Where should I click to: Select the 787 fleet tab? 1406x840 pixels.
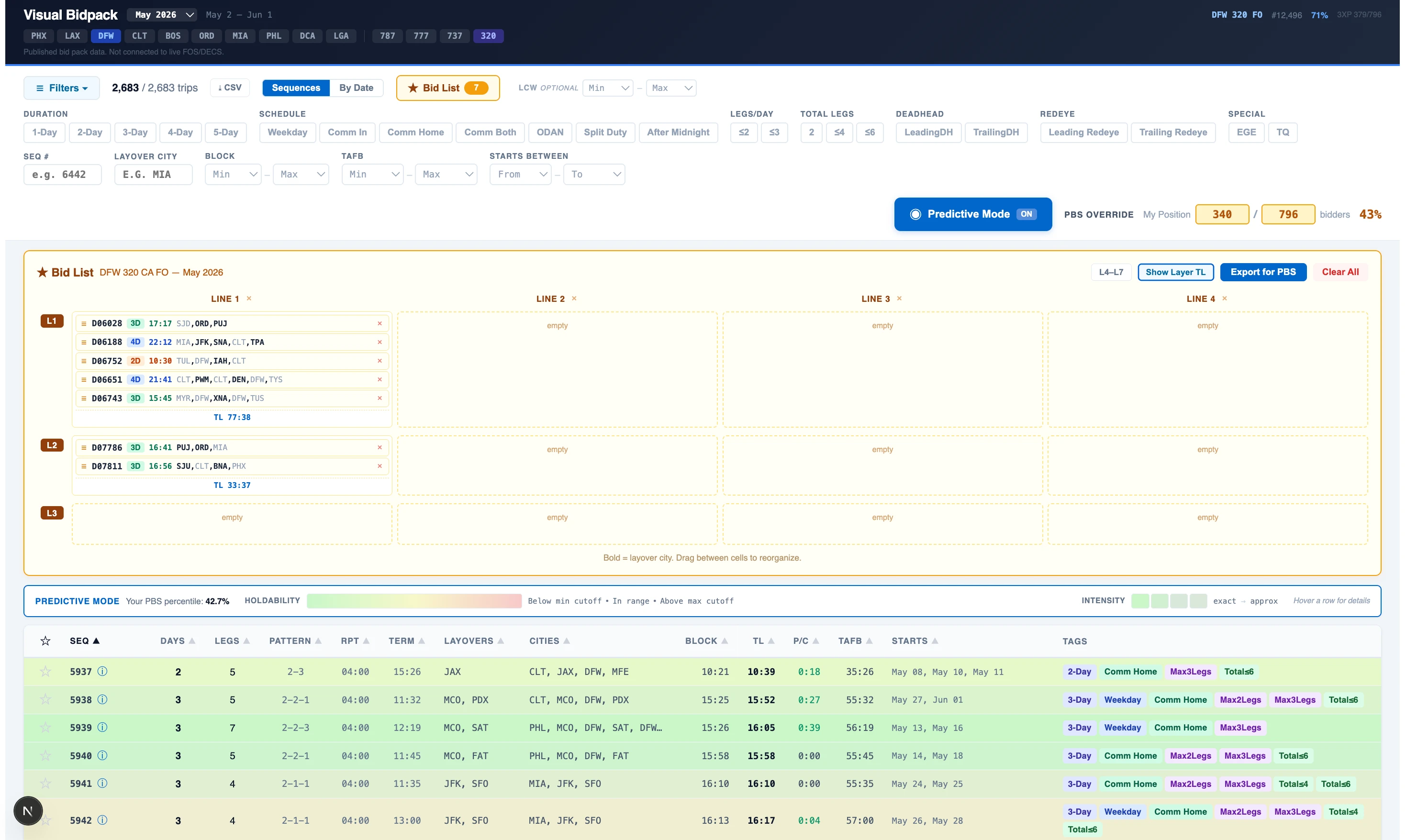point(387,36)
